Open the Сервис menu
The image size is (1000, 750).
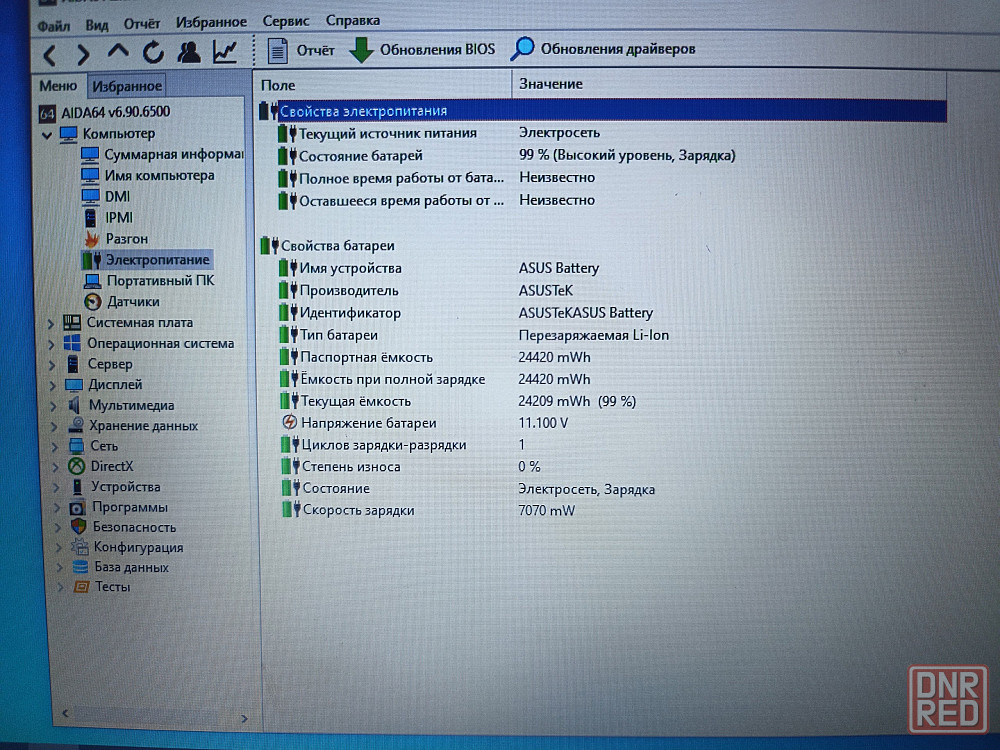(286, 21)
